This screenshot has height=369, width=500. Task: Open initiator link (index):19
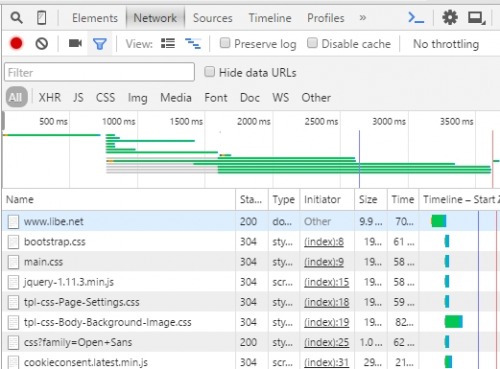click(326, 322)
